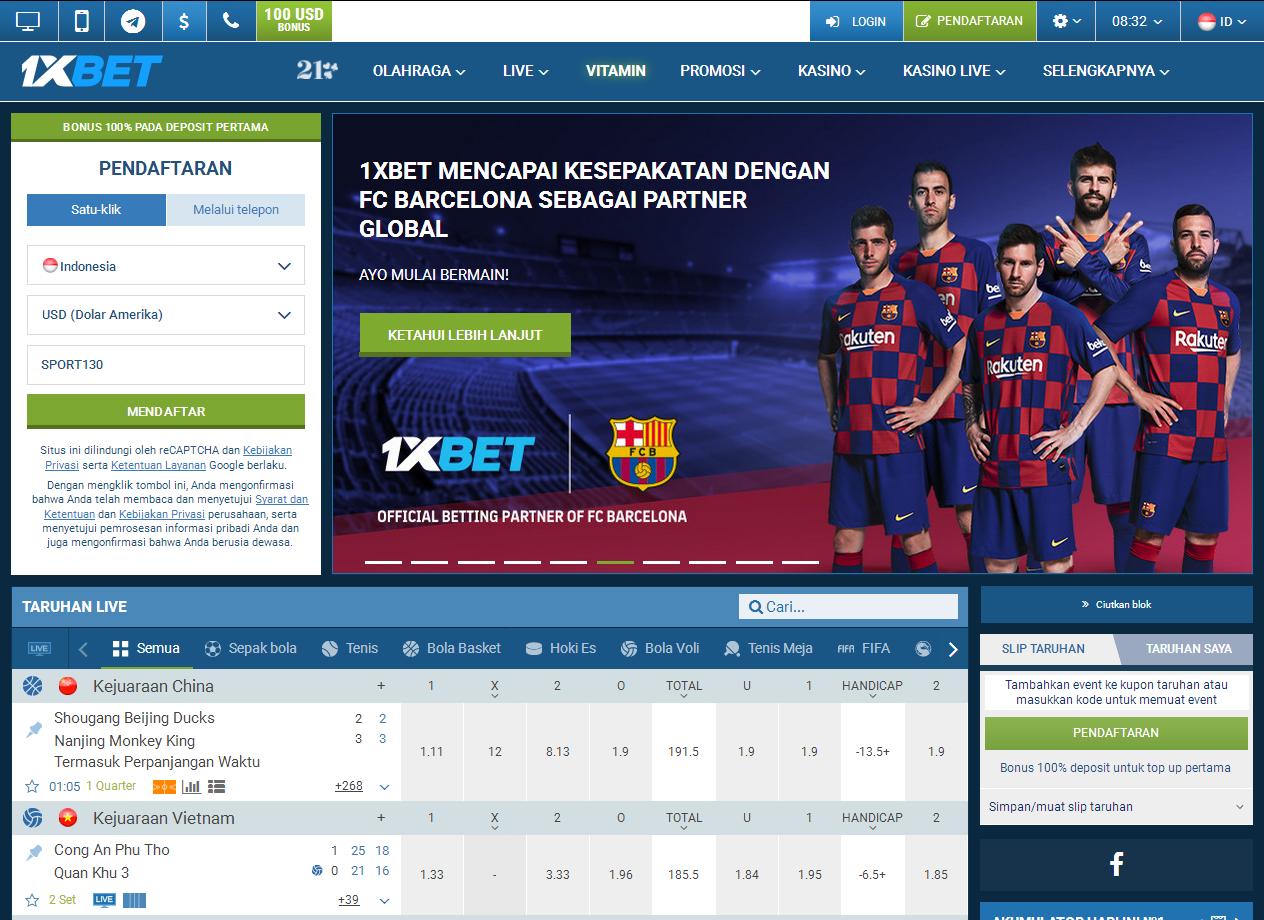
Task: Filter live bets by Sepak bola
Action: (x=250, y=648)
